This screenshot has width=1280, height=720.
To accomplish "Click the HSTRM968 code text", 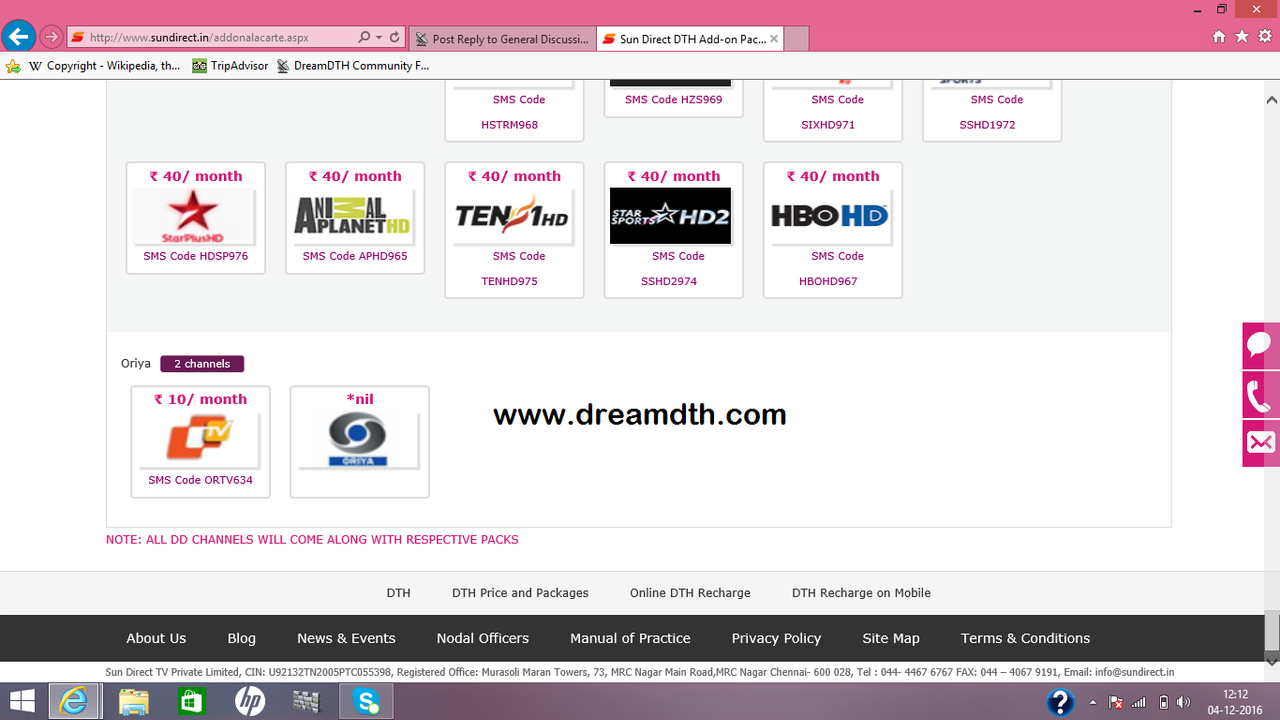I will 509,125.
